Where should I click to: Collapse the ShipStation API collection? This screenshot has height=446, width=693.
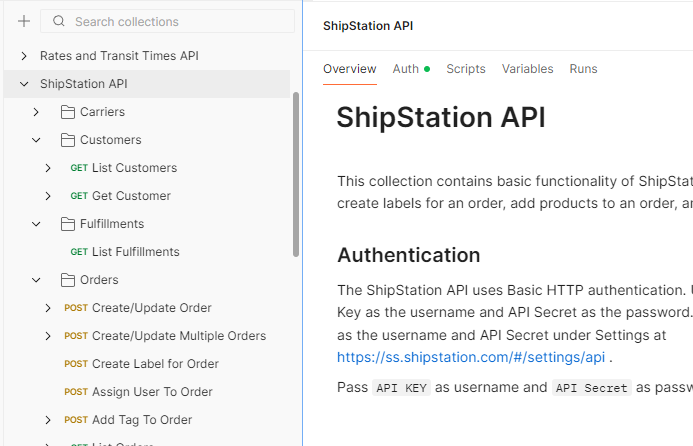(24, 84)
